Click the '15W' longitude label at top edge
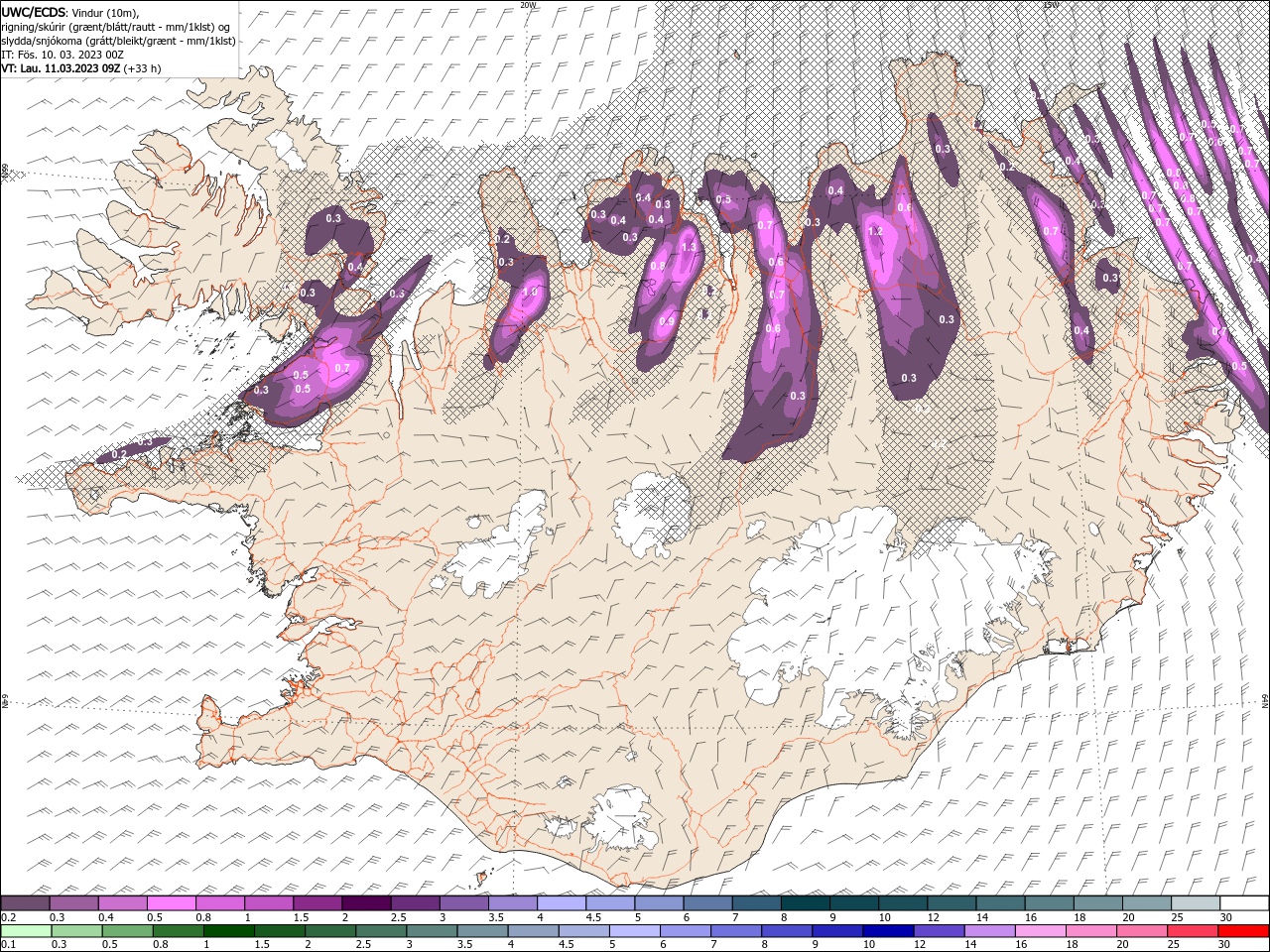Screen dimensions: 1270x952 (1051, 5)
